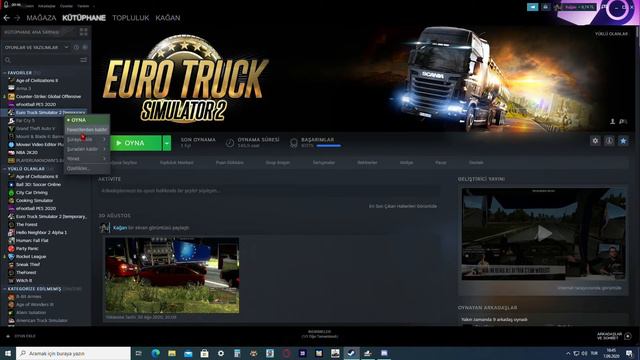The image size is (640, 360).
Task: Collapse the KATEGORİZE EDİLMEMİŞ category
Action: coord(4,289)
